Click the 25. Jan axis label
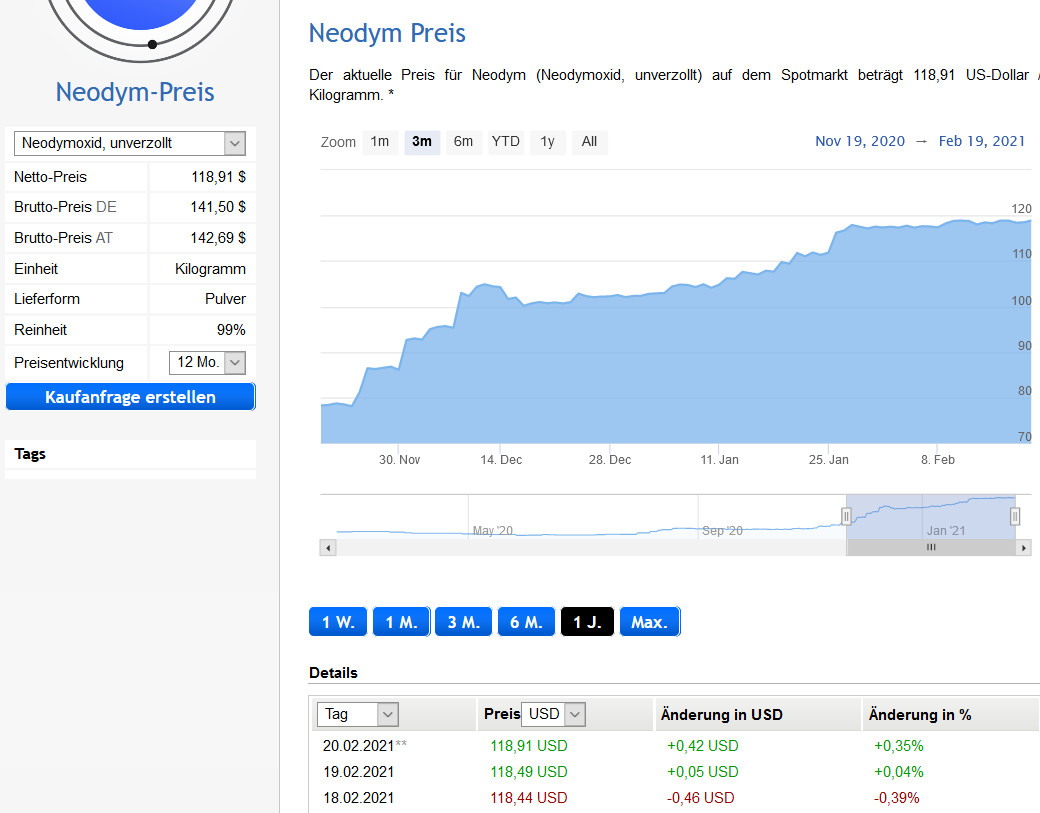Viewport: 1040px width, 813px height. [828, 460]
